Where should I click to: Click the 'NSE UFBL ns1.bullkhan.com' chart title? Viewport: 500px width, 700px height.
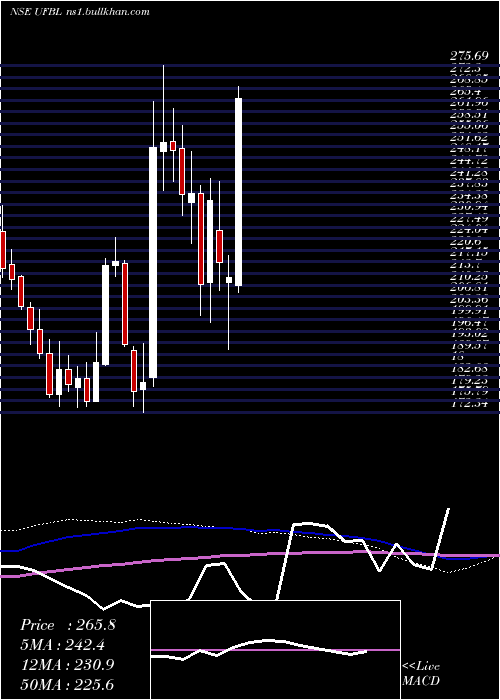pos(79,12)
